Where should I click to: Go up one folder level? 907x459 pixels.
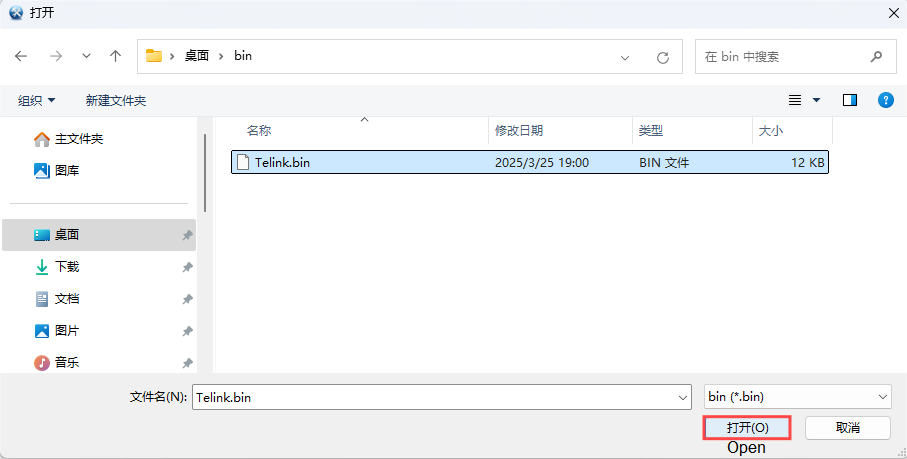coord(116,56)
